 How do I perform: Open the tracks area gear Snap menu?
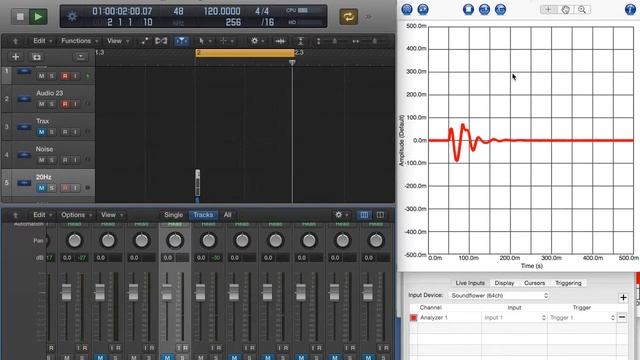coord(257,41)
